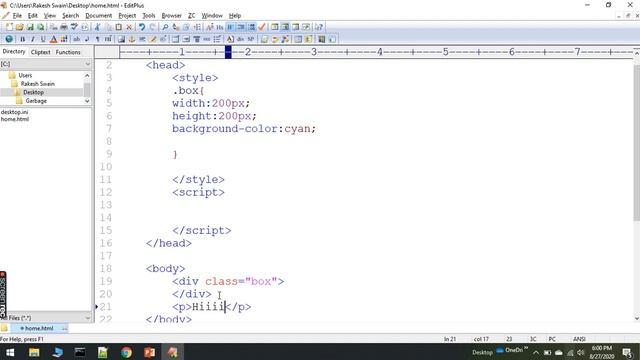Open the All Files filter dropdown
The image size is (640, 360).
[x=87, y=318]
